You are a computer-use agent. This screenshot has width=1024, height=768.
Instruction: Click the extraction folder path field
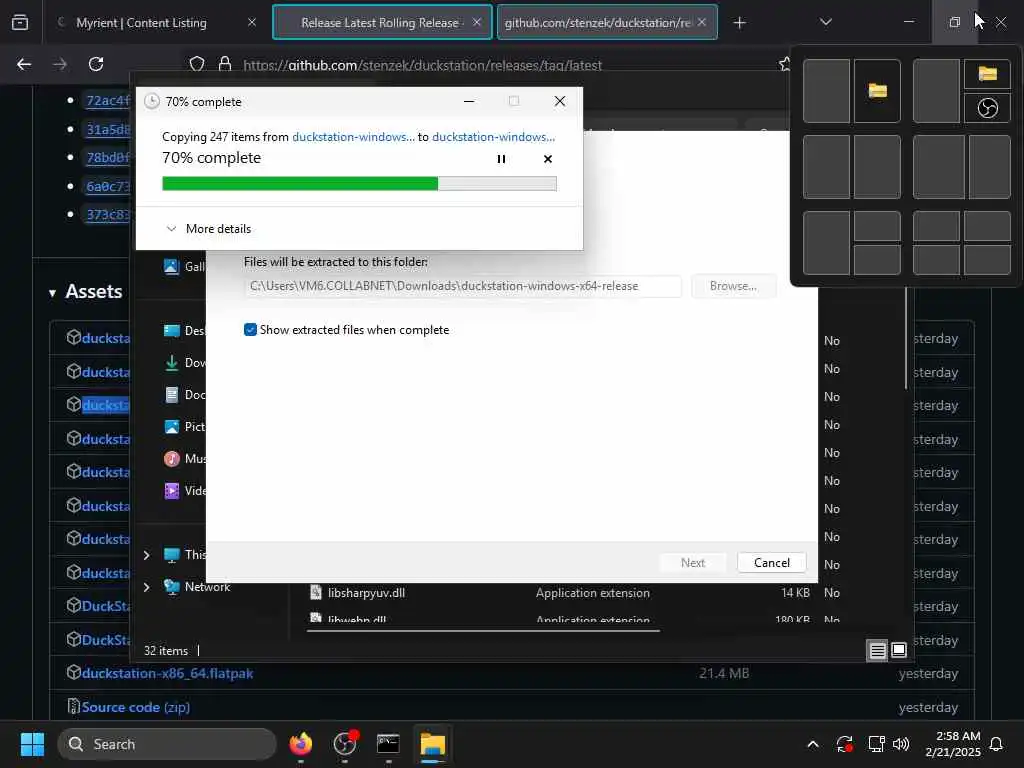(x=462, y=286)
